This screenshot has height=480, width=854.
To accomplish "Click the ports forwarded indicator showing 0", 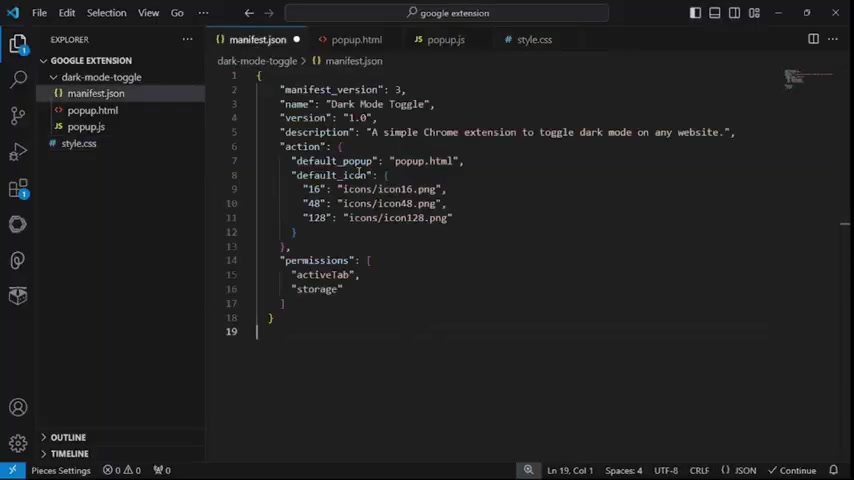I will click(x=162, y=470).
